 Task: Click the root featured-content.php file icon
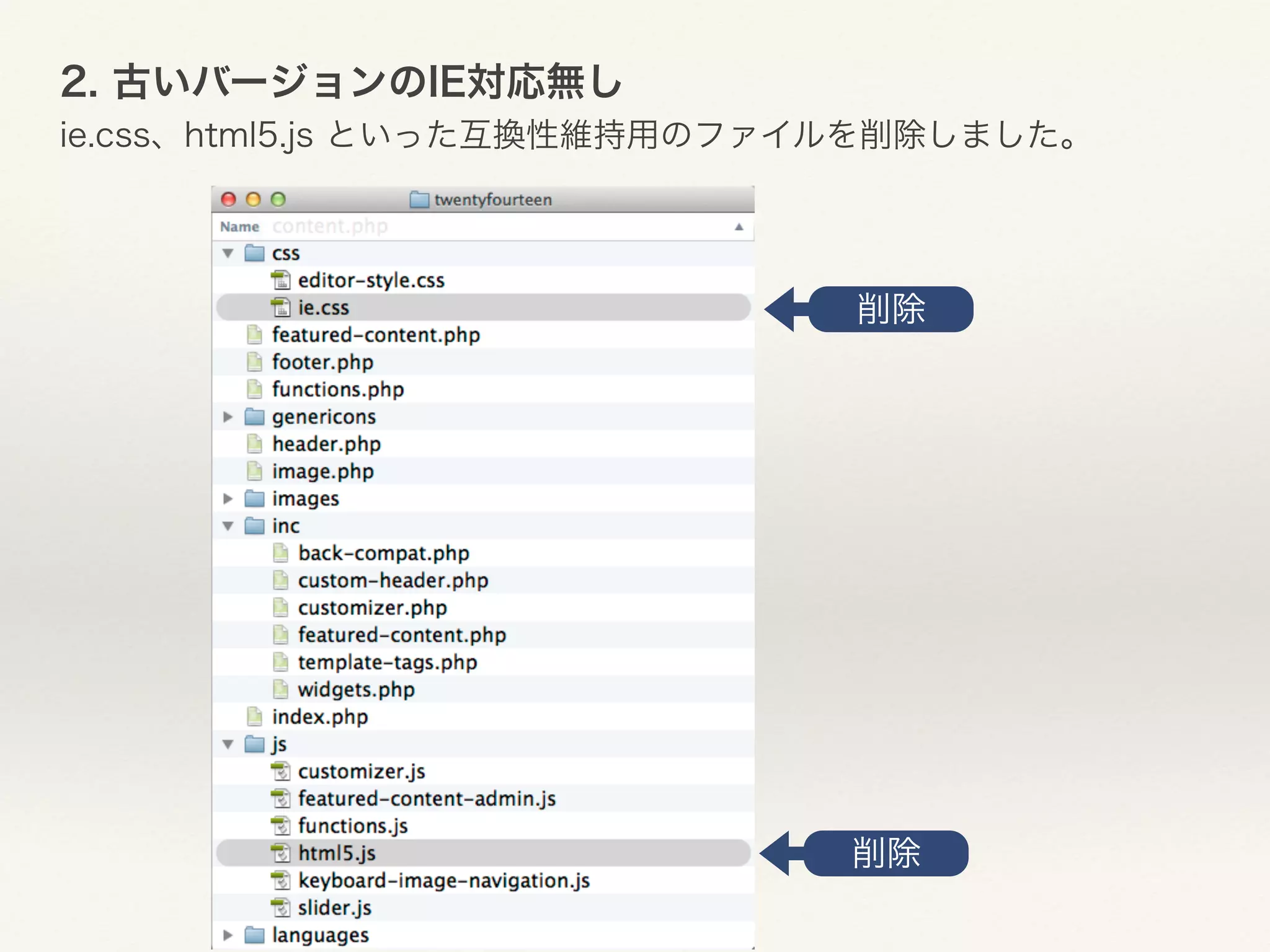coord(254,335)
